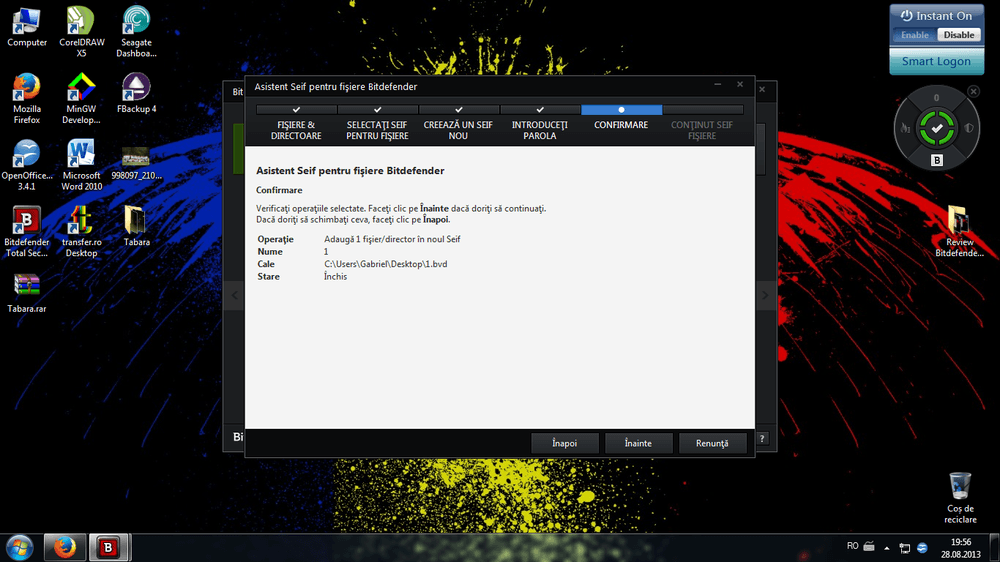Click the RO language indicator
This screenshot has width=1000, height=562.
[852, 546]
